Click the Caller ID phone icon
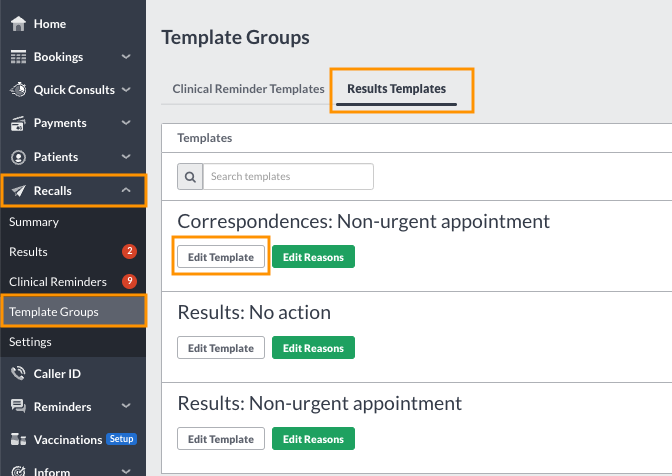672x476 pixels. pos(18,374)
